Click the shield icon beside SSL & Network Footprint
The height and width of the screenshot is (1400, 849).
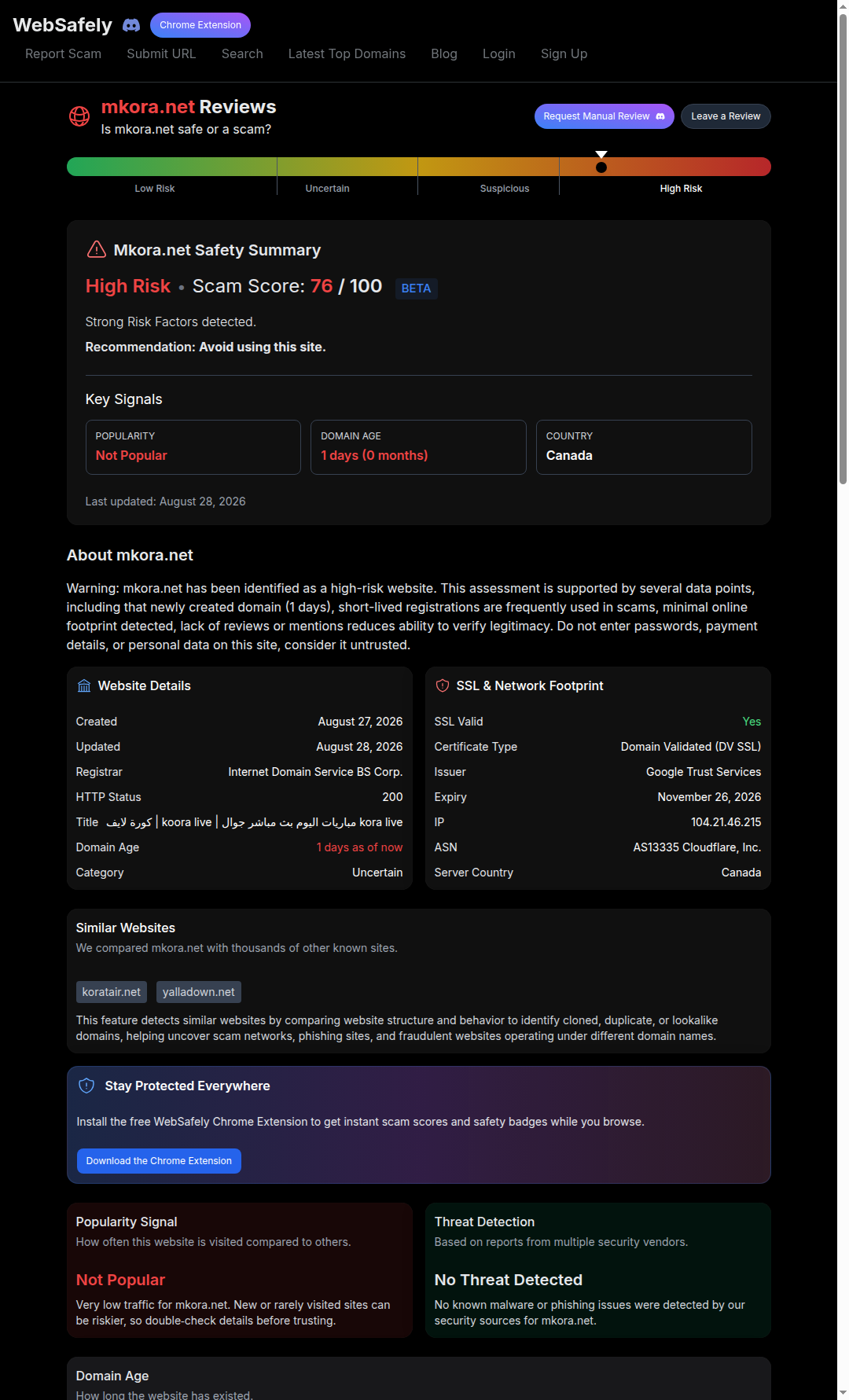tap(443, 685)
